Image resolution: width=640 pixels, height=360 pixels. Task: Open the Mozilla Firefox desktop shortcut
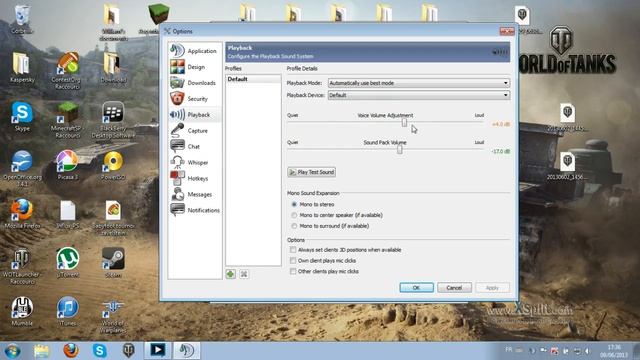point(22,213)
